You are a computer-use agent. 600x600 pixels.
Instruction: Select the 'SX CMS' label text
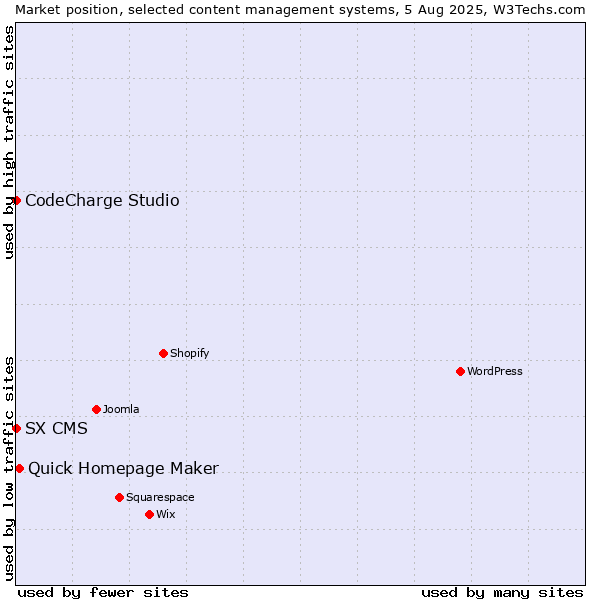56,428
